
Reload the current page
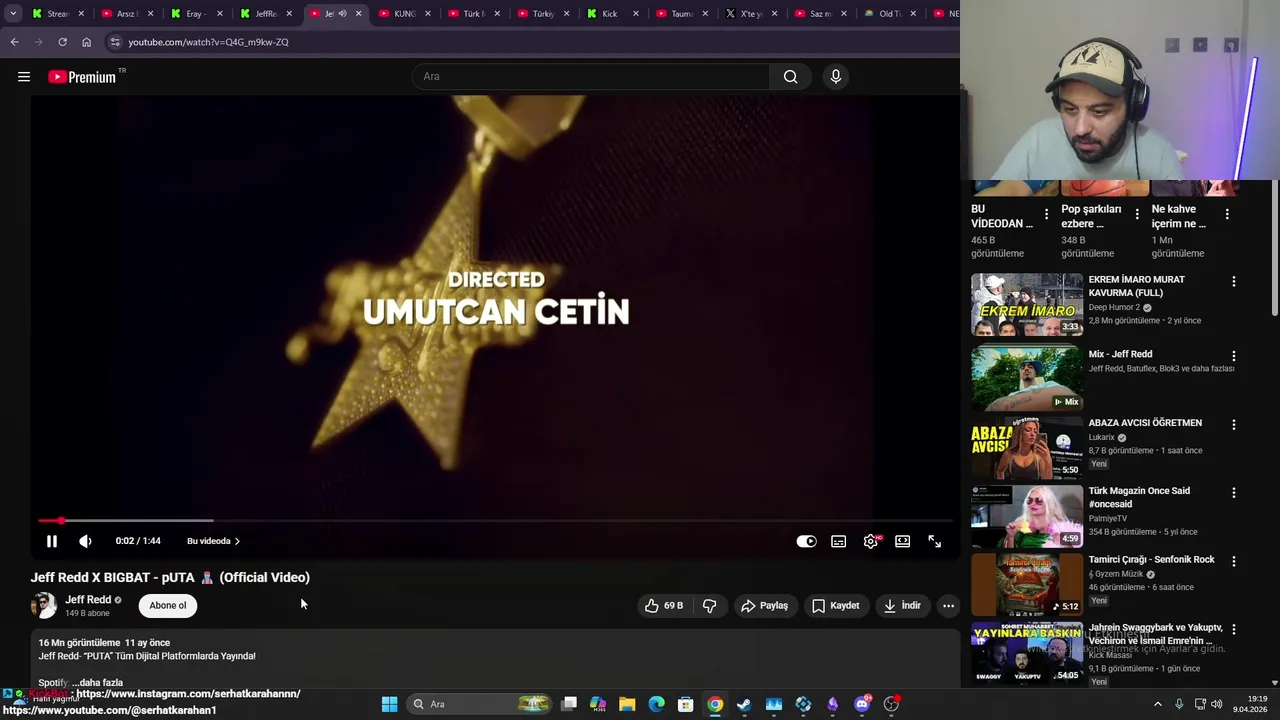pos(62,42)
